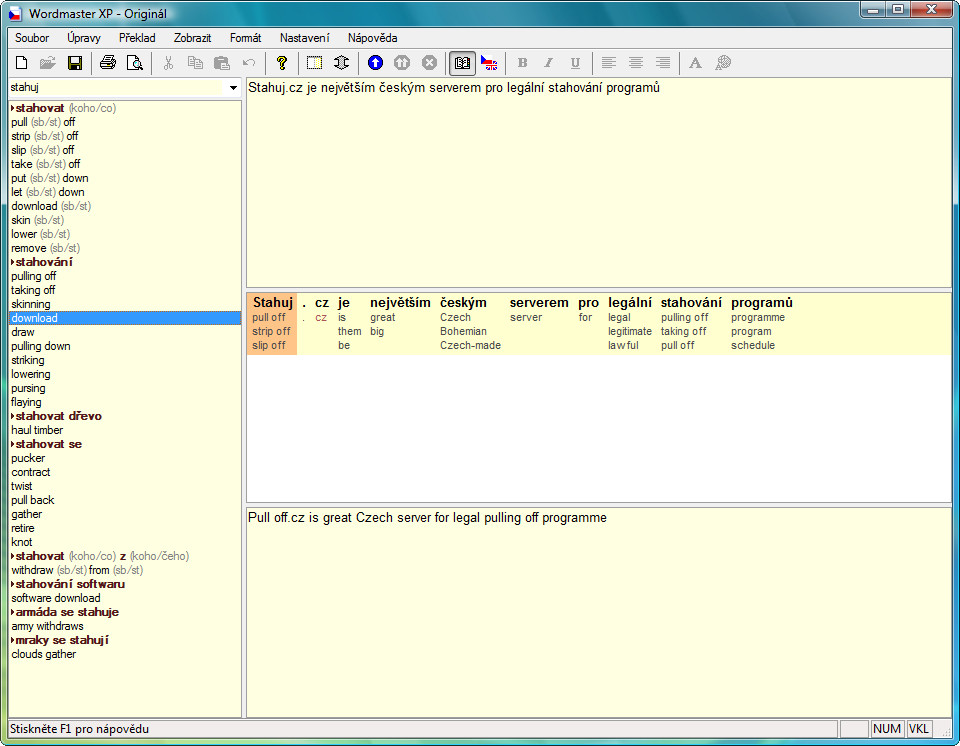Open the Nastavení menu
The width and height of the screenshot is (960, 746).
304,38
